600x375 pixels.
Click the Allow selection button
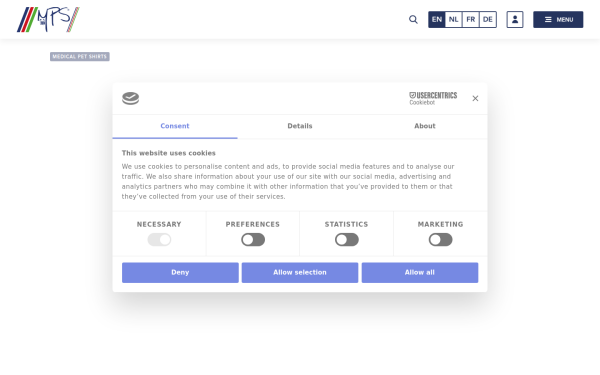point(300,272)
